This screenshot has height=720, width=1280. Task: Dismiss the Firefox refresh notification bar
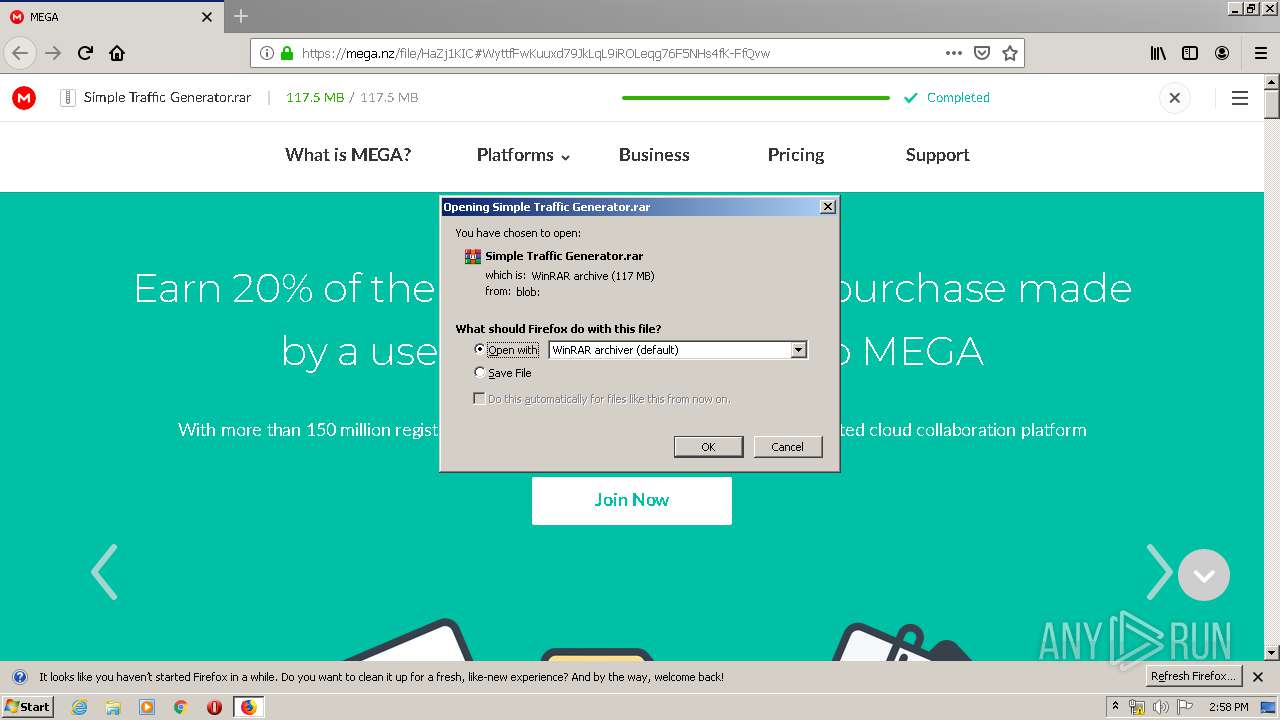pyautogui.click(x=1258, y=677)
